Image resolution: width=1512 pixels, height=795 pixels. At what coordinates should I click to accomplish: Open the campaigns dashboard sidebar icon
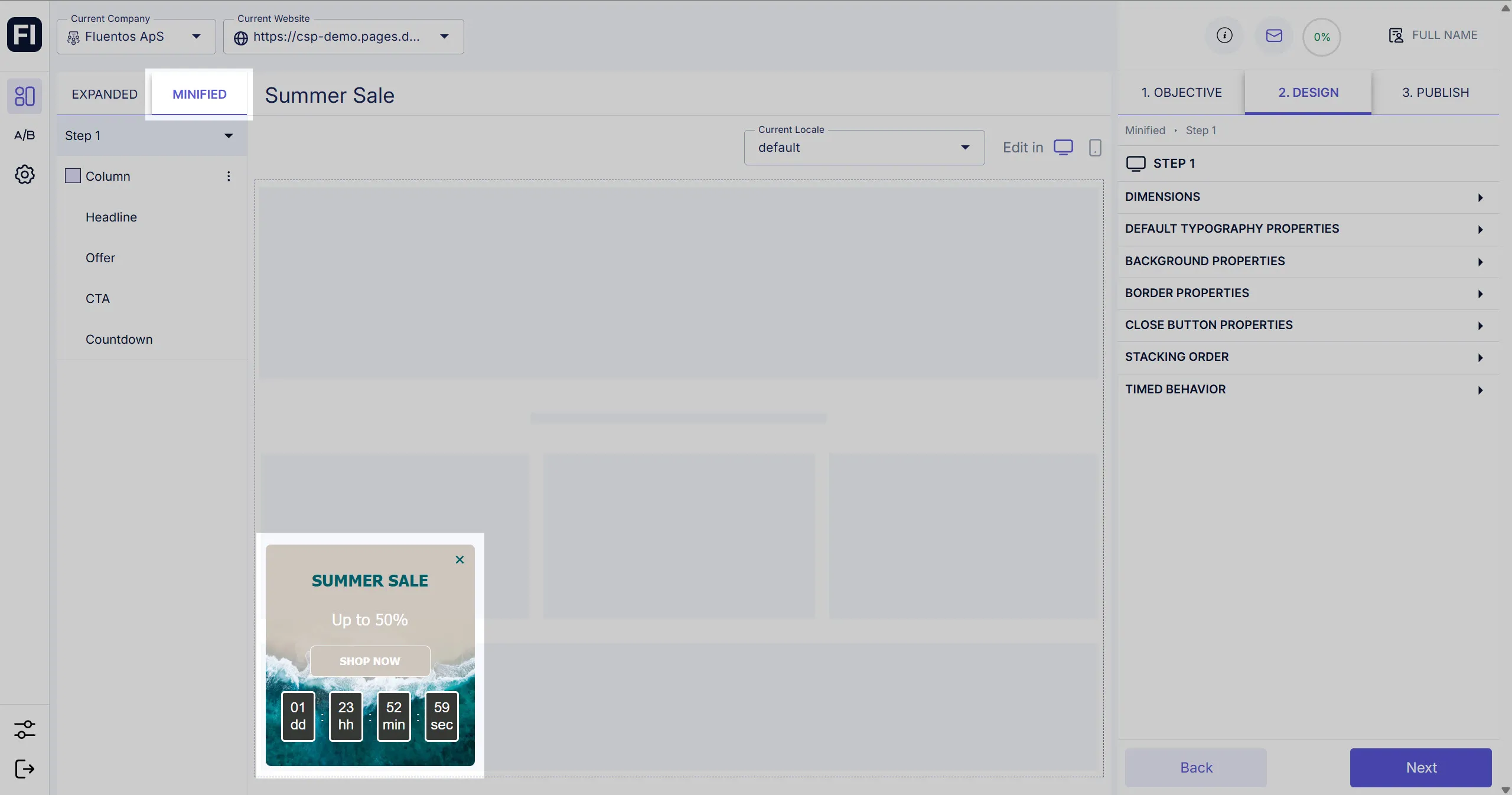coord(24,96)
